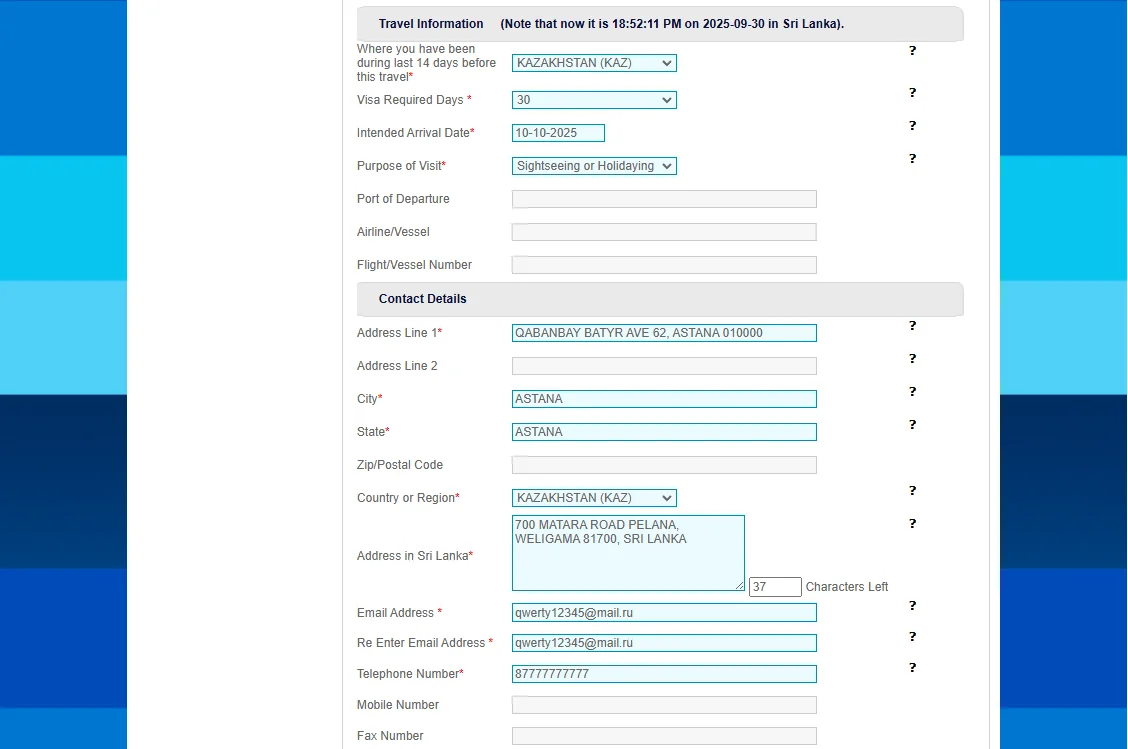Click the Port of Departure field
This screenshot has height=749, width=1128.
click(664, 199)
